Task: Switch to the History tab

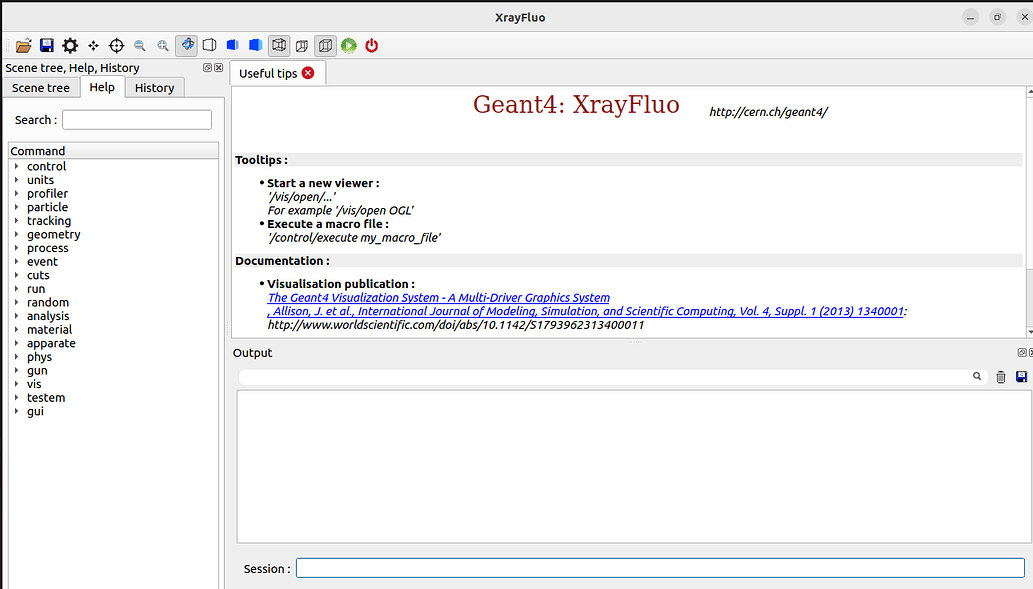Action: click(154, 88)
